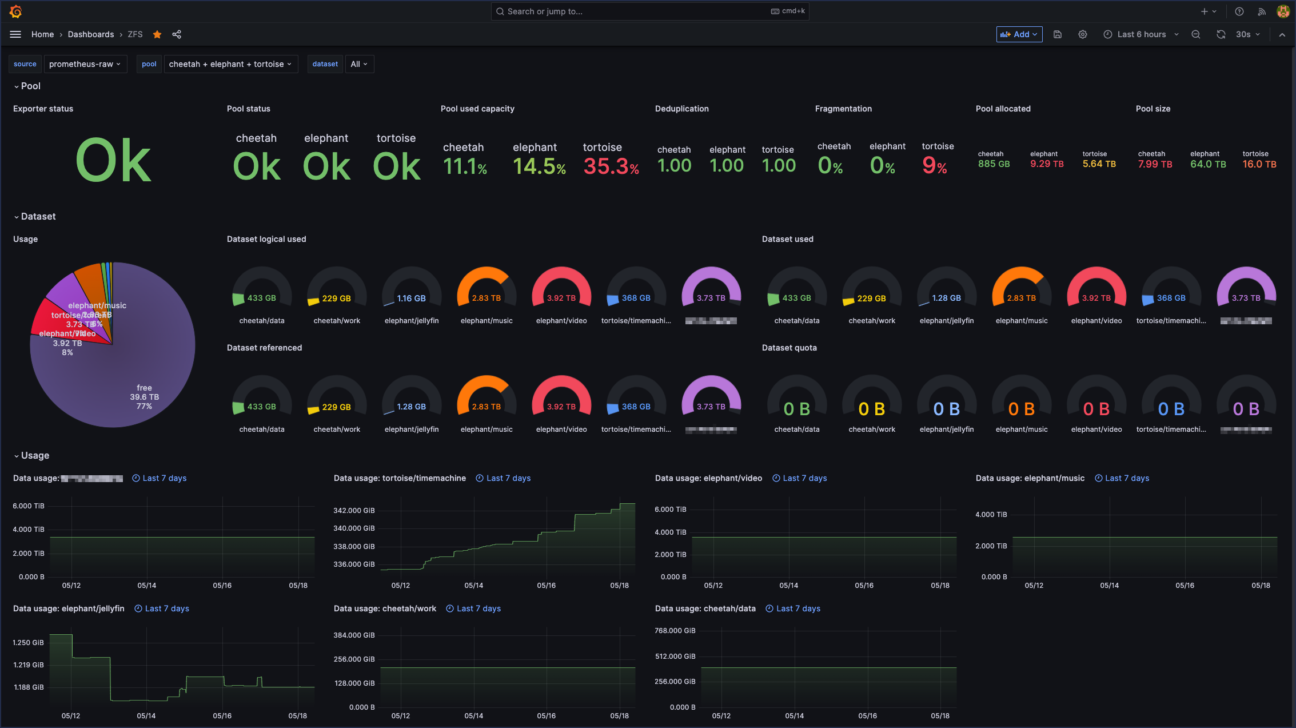The width and height of the screenshot is (1296, 728).
Task: Click cheetah 11.1% used capacity value
Action: (x=465, y=167)
